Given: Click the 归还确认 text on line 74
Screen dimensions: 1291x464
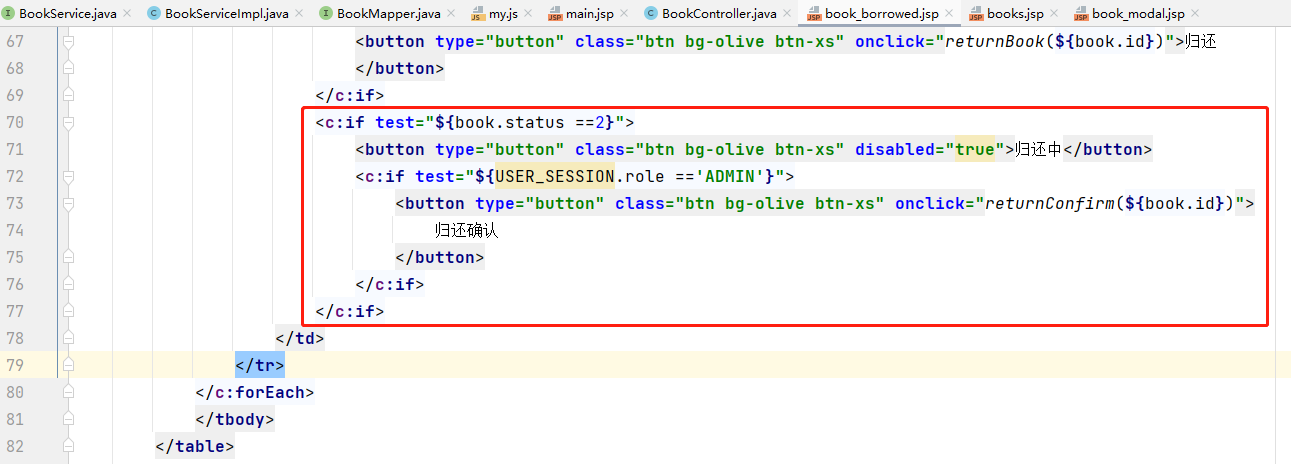Looking at the screenshot, I should (466, 230).
